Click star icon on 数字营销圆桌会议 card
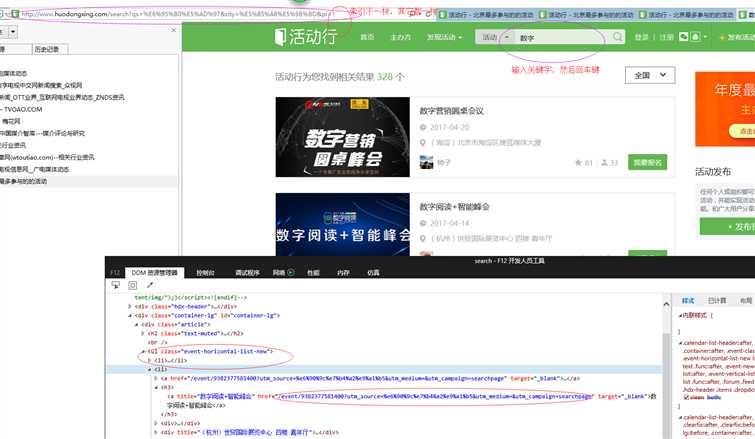The height and width of the screenshot is (439, 755). coord(578,163)
